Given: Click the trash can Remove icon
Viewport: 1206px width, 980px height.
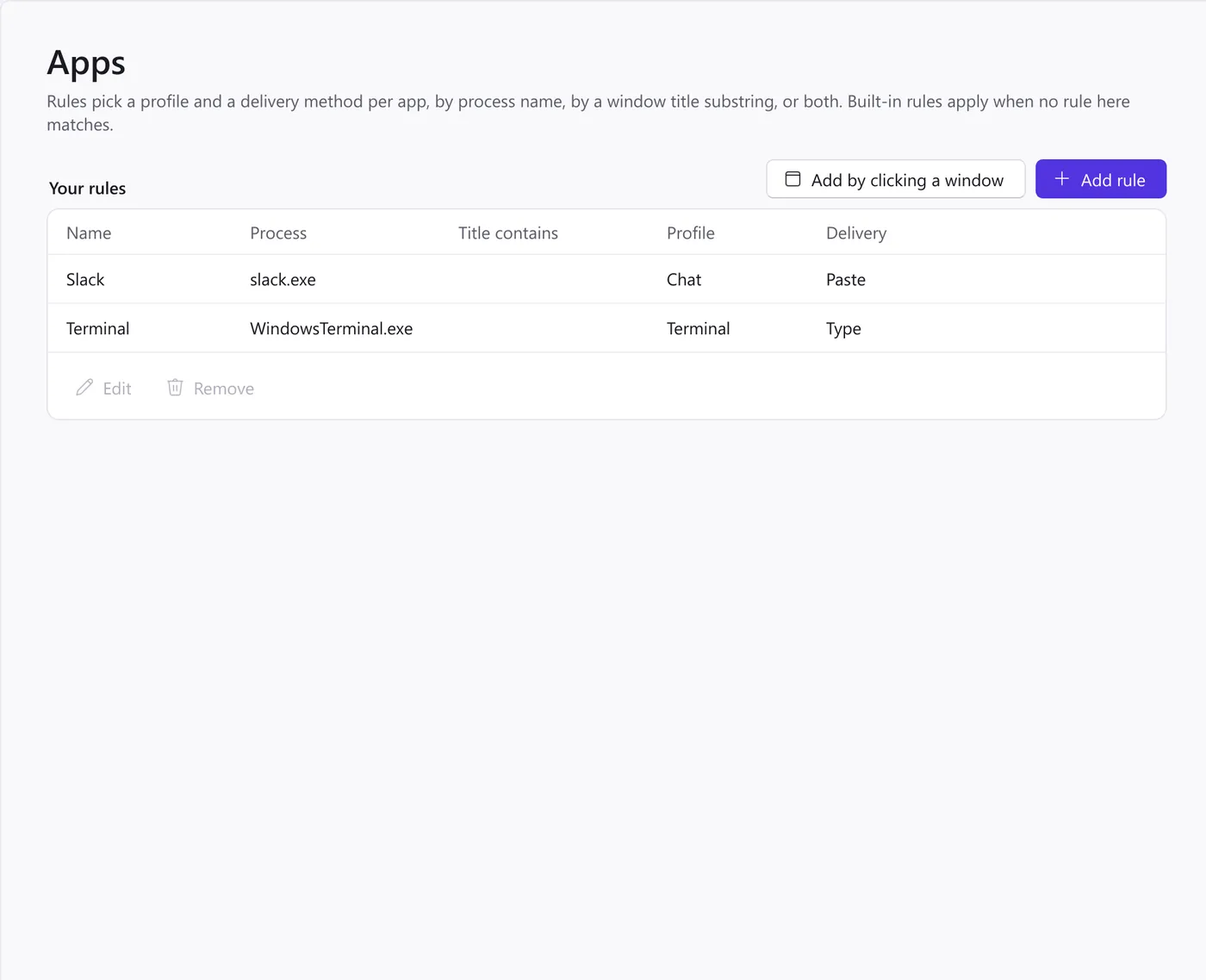Looking at the screenshot, I should pos(175,388).
